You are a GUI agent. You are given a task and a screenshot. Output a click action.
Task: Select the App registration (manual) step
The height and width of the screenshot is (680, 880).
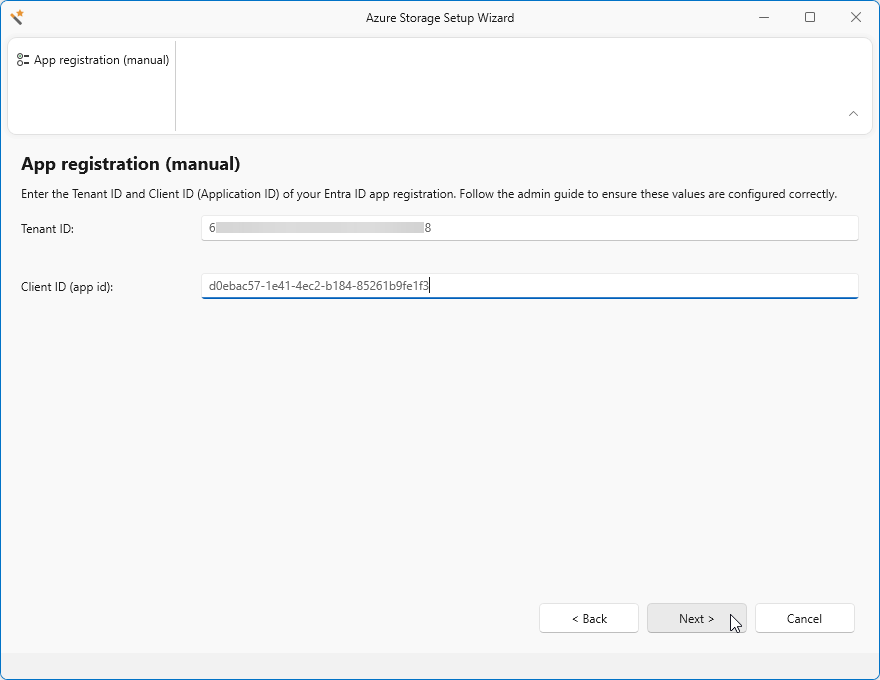pyautogui.click(x=93, y=60)
